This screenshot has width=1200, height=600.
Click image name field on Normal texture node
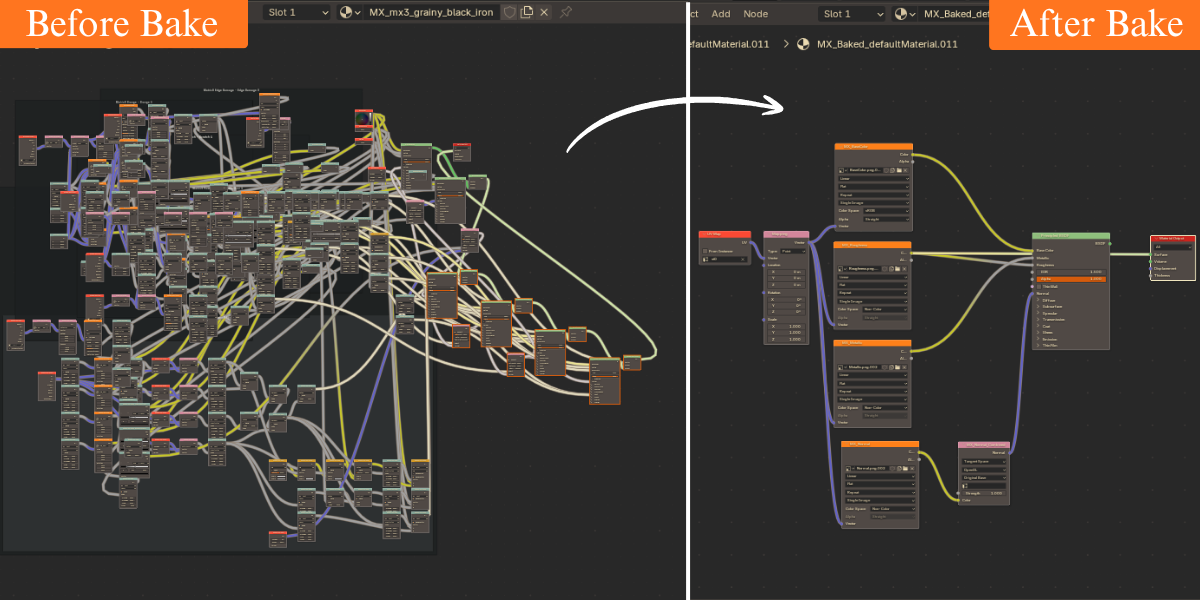tap(870, 468)
